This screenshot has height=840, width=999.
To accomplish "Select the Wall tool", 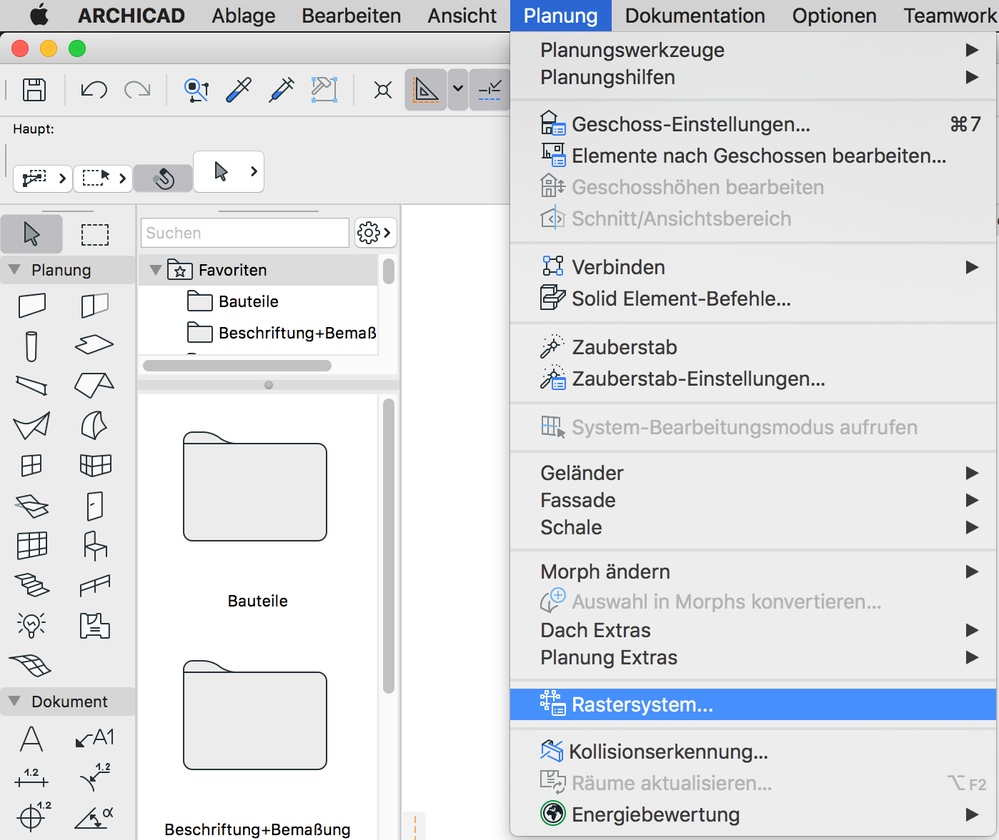I will pyautogui.click(x=31, y=305).
